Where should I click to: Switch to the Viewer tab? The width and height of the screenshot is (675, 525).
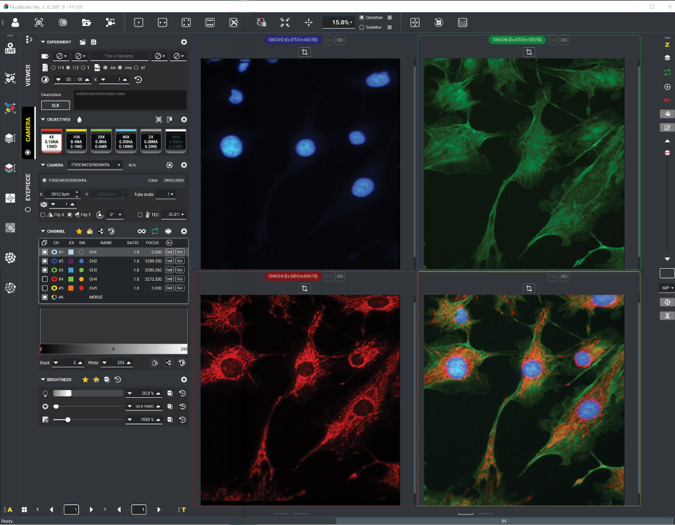(x=28, y=76)
